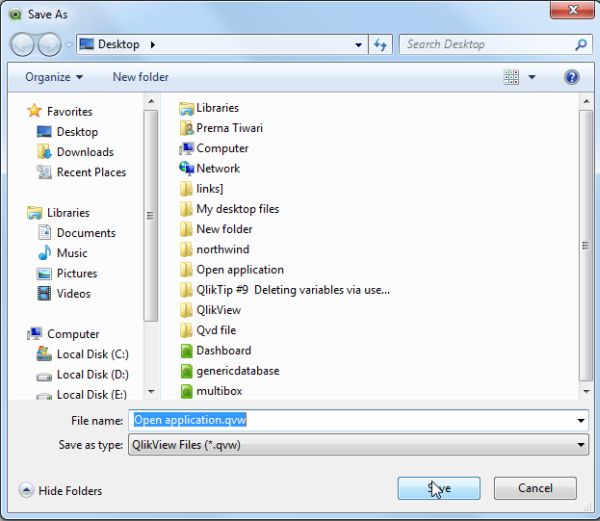600x521 pixels.
Task: Click the file list vertical scrollbar thumb
Action: point(586,246)
